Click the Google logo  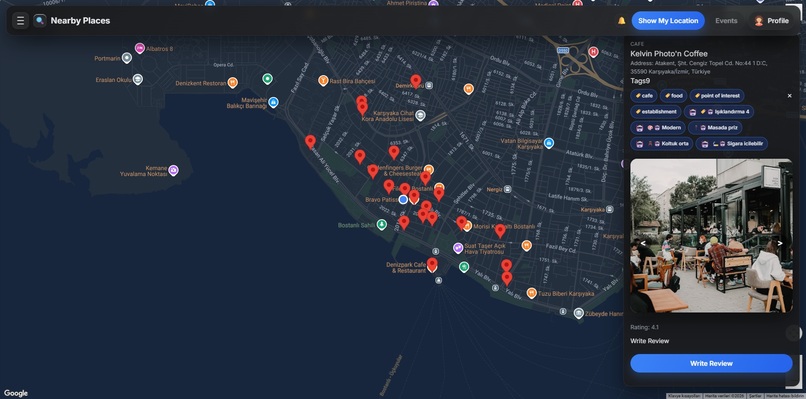tap(16, 393)
